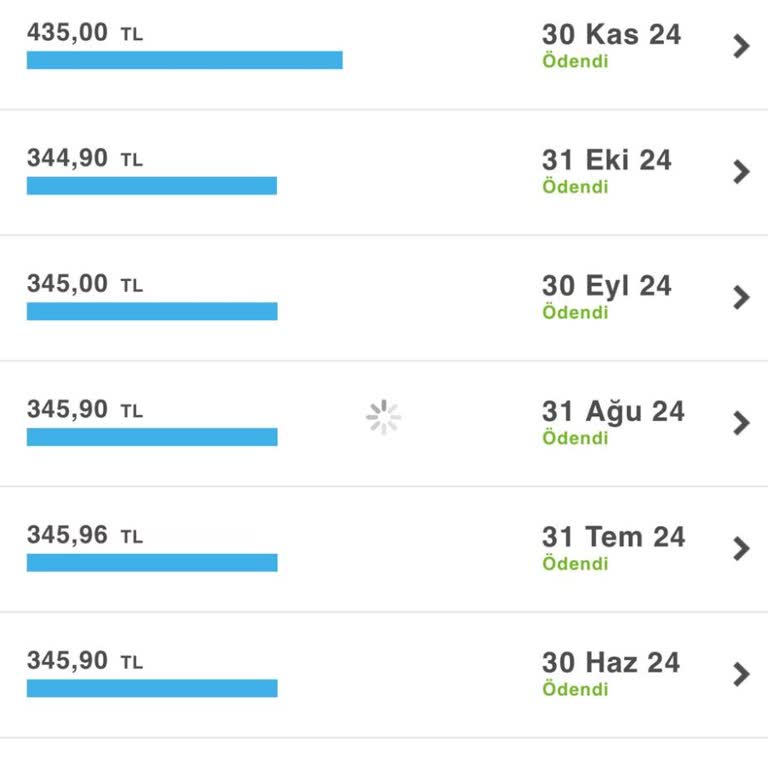Open details arrow for 31 Tem 24
Image resolution: width=768 pixels, height=768 pixels.
pos(741,548)
